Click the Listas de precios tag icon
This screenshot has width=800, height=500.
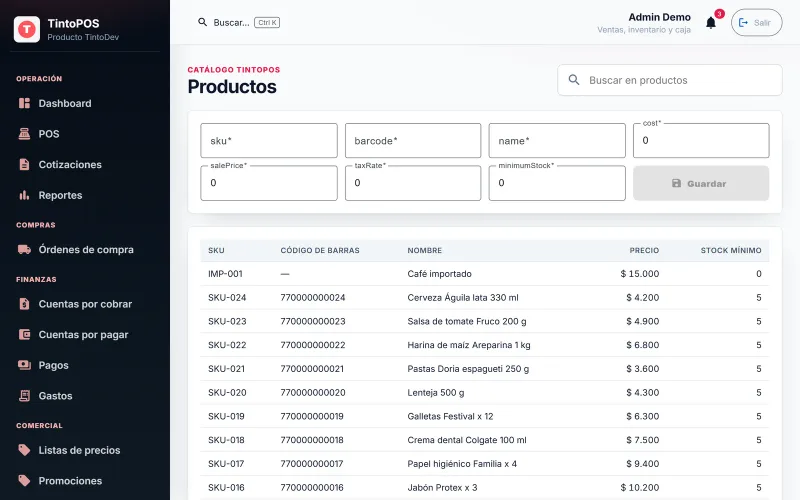tap(24, 450)
